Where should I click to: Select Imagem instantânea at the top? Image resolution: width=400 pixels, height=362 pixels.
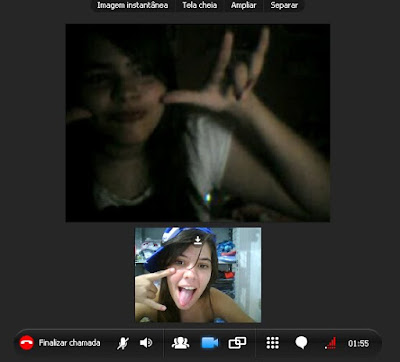coord(132,5)
